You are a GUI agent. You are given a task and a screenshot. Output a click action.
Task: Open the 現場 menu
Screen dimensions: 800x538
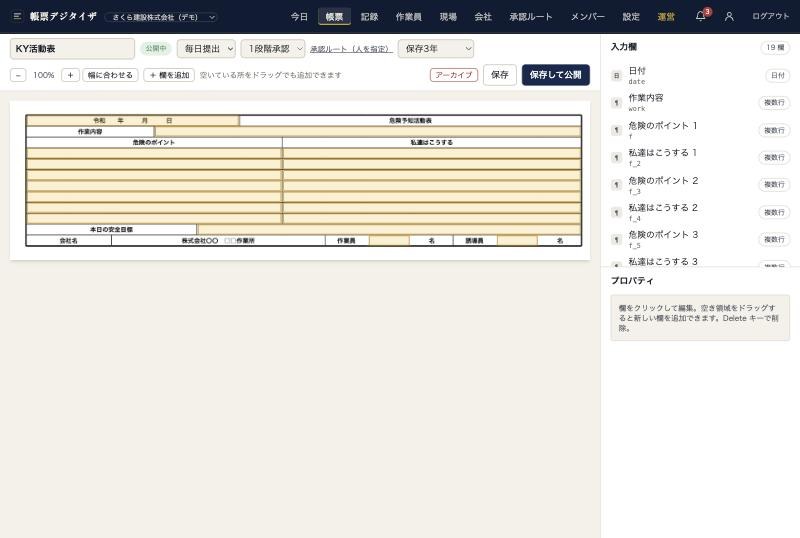448,16
